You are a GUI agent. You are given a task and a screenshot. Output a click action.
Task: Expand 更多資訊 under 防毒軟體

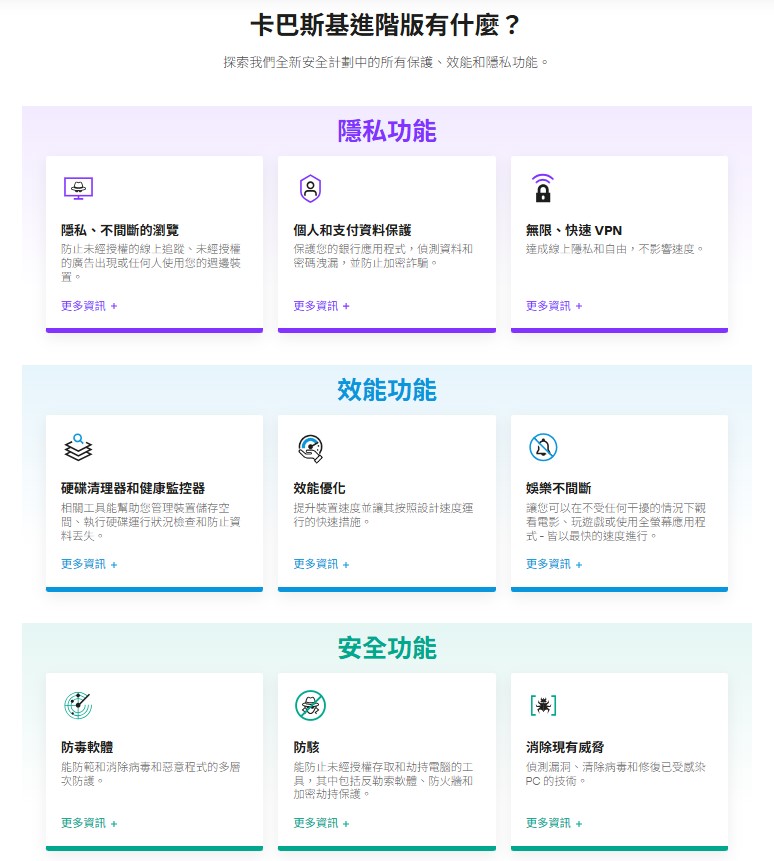(x=89, y=823)
